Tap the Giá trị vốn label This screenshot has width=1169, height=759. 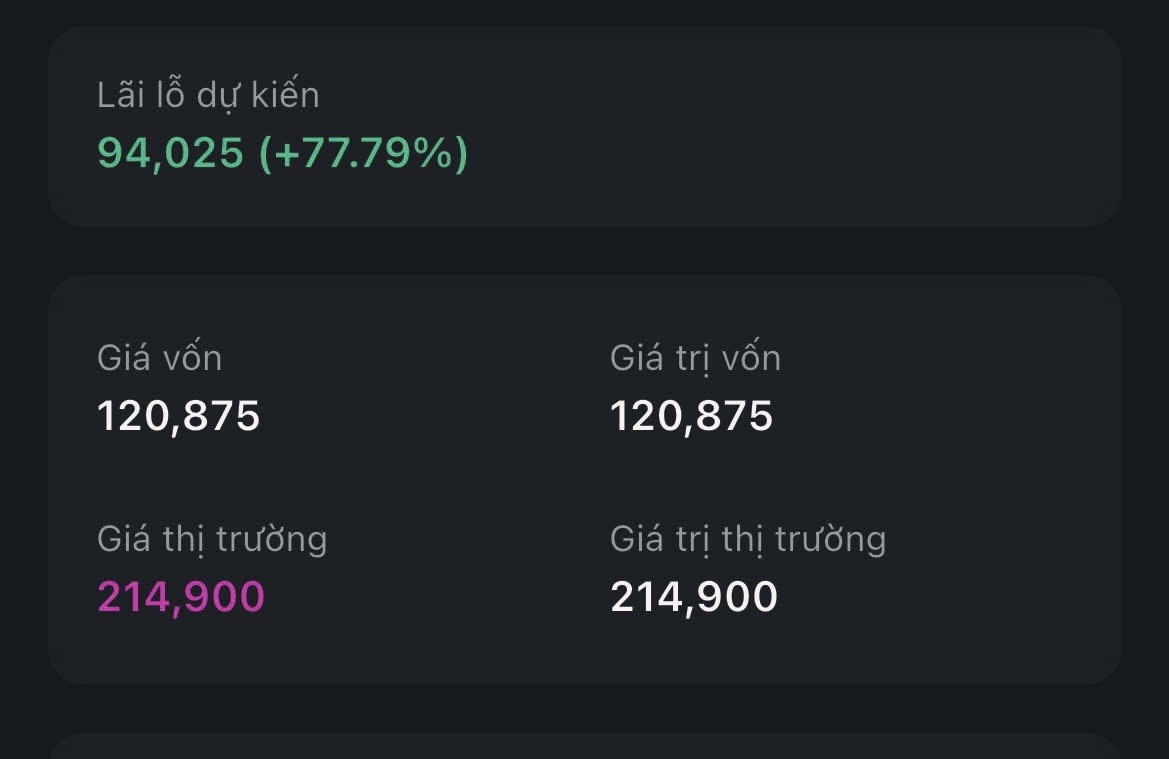[695, 358]
